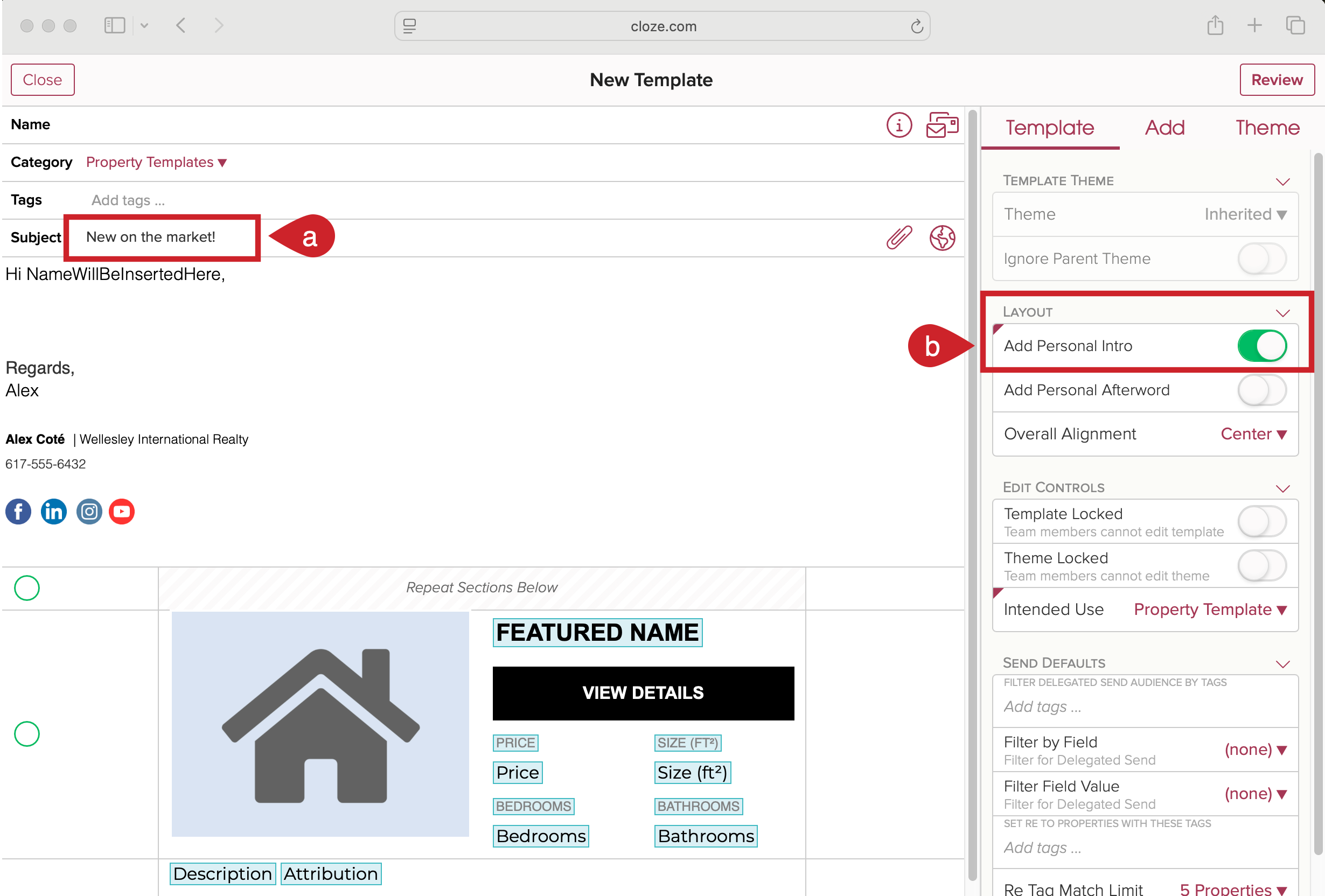Select the Repeat Sections Below row circle

(x=27, y=587)
